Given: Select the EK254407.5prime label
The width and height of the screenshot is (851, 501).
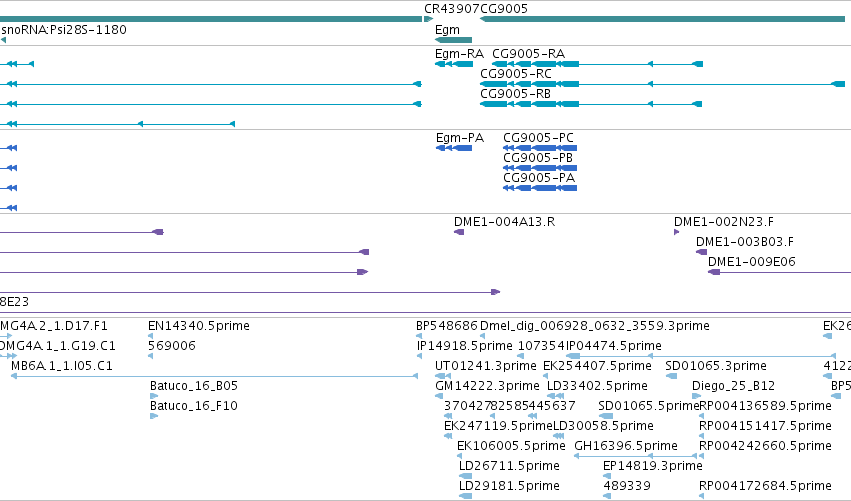Looking at the screenshot, I should pyautogui.click(x=598, y=366).
